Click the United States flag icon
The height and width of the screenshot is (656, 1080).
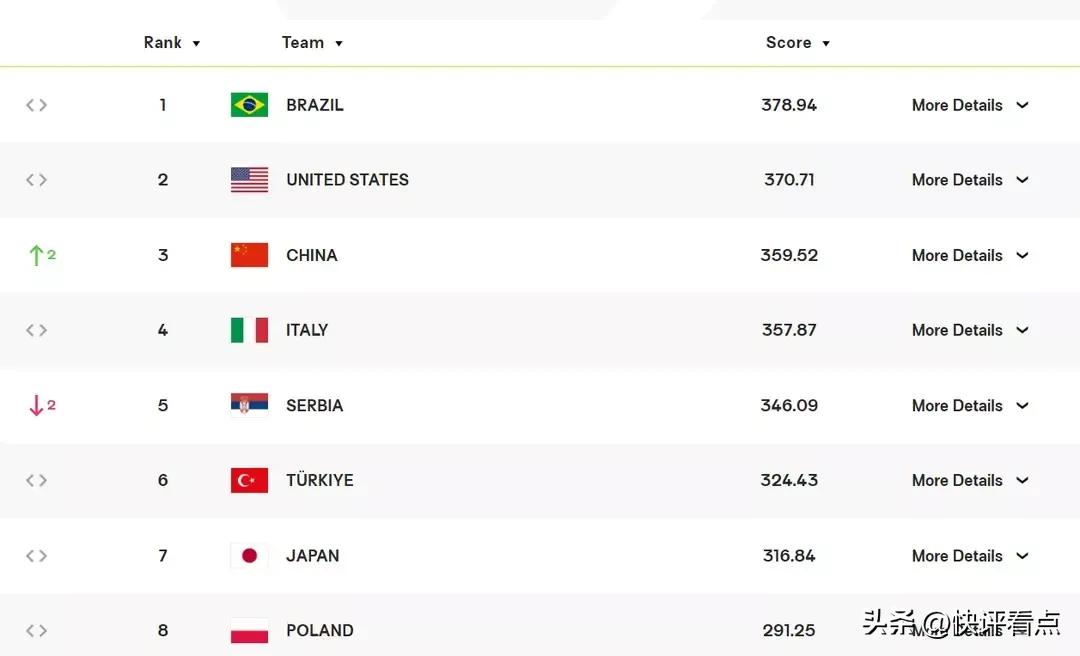249,180
